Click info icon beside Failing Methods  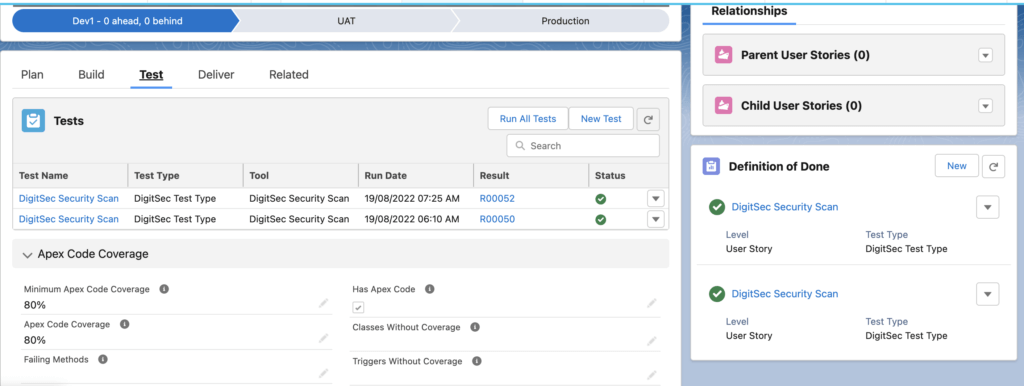(103, 359)
